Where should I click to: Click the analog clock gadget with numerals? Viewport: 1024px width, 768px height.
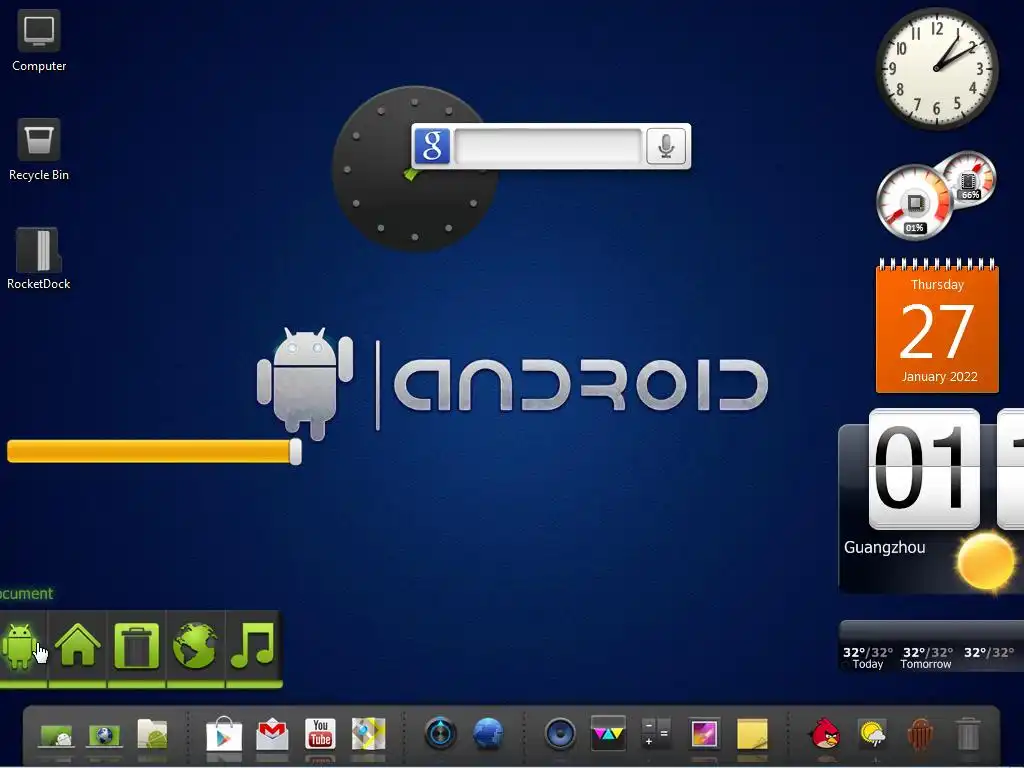[936, 69]
